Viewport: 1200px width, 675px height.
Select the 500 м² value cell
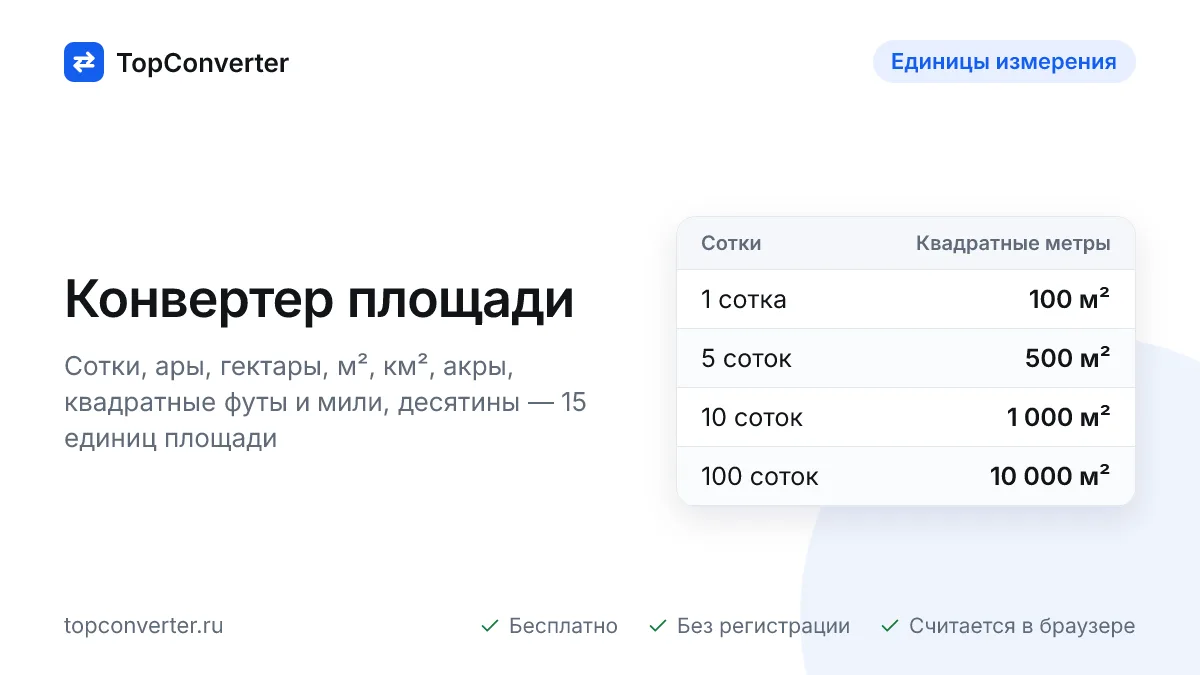1068,358
